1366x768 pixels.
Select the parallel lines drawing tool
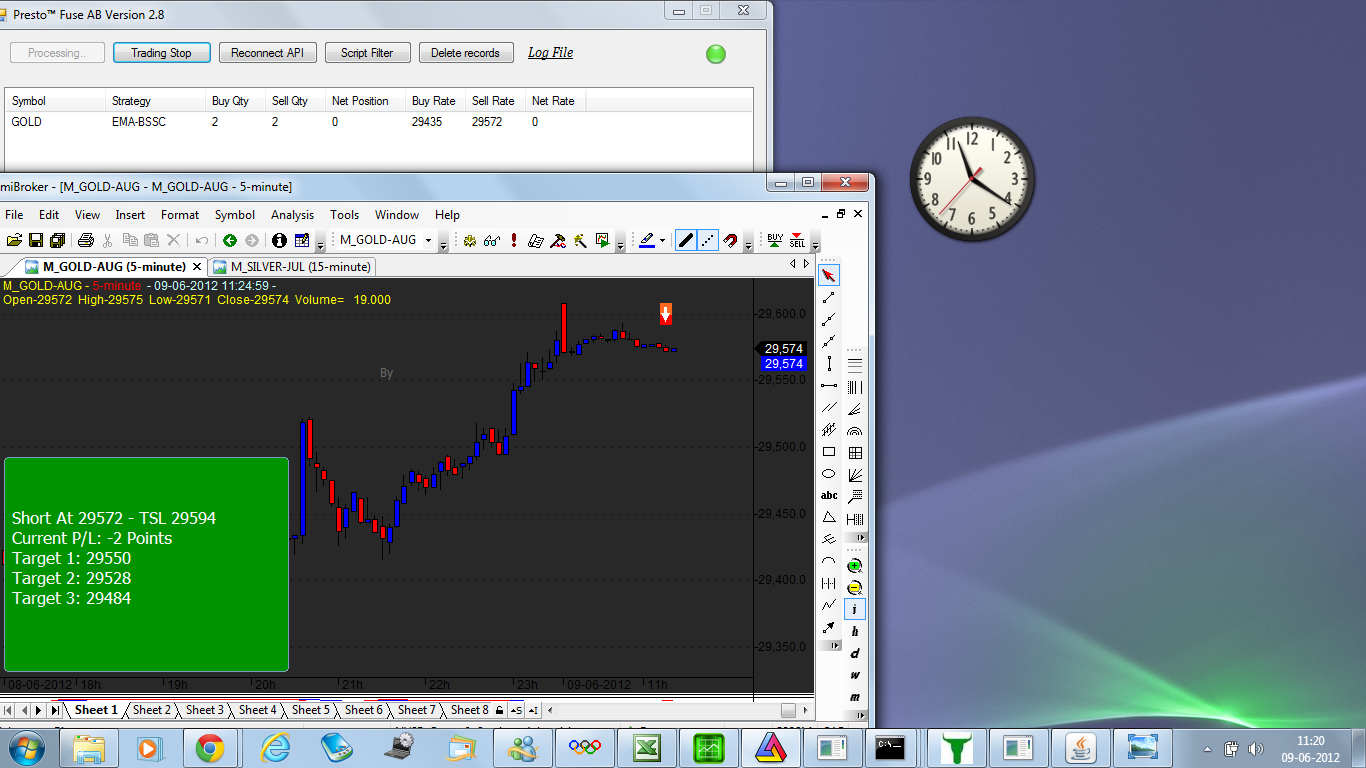(829, 407)
